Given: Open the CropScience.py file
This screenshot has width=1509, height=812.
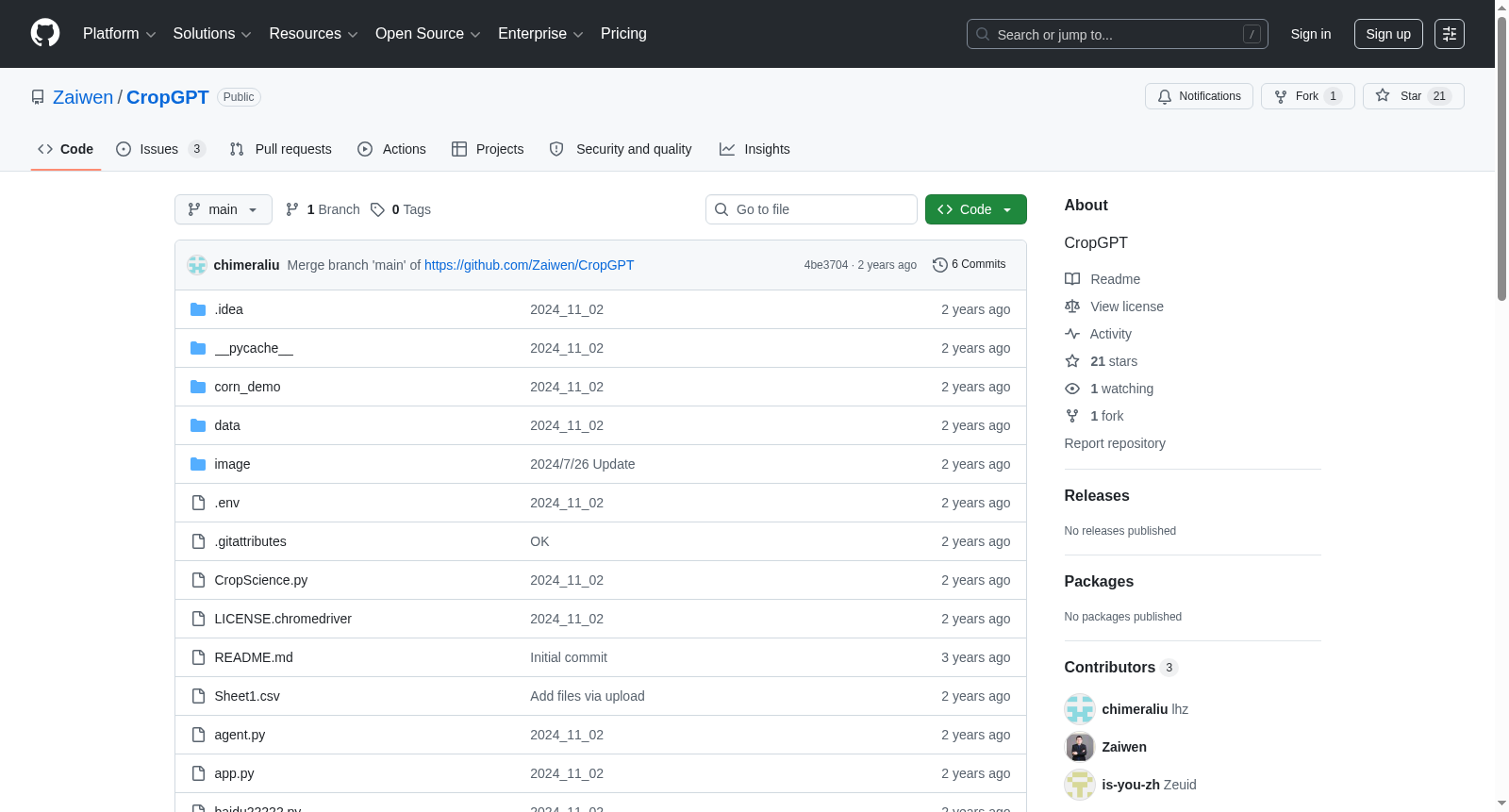Looking at the screenshot, I should click(261, 580).
